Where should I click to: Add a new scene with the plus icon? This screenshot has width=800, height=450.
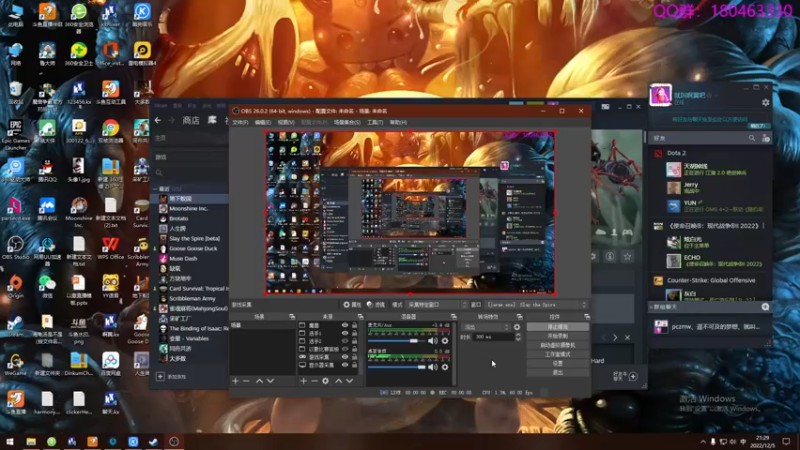click(235, 381)
